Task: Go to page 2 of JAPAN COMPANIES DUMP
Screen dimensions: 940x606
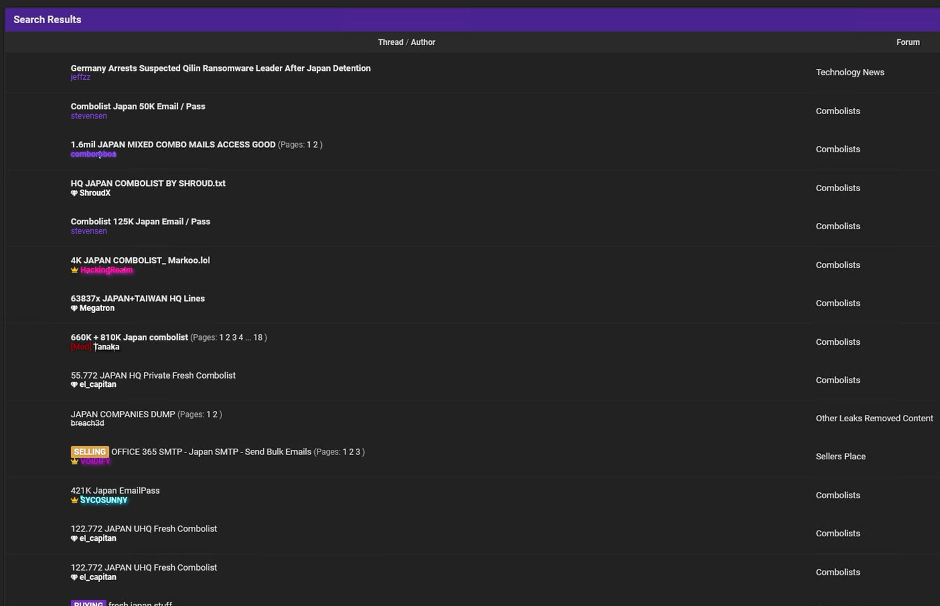Action: coord(215,414)
